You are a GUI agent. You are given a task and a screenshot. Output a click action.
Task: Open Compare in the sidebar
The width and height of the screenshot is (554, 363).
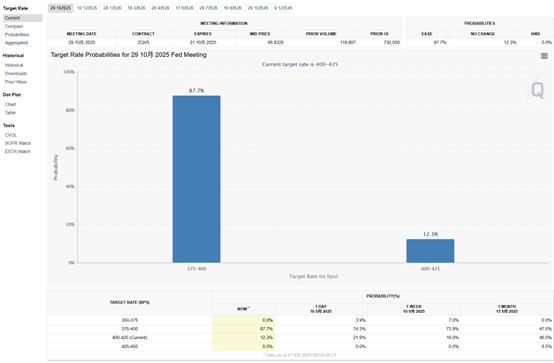tap(14, 27)
